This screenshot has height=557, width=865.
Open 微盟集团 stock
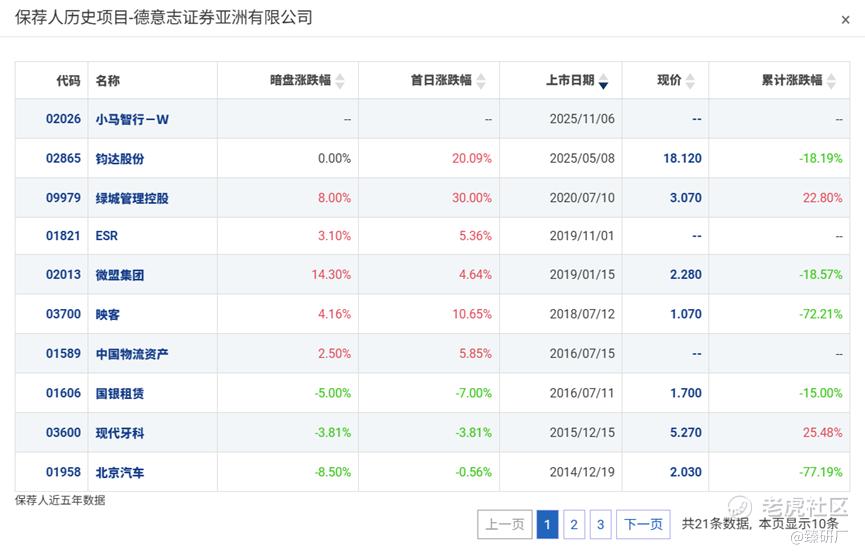click(x=120, y=275)
